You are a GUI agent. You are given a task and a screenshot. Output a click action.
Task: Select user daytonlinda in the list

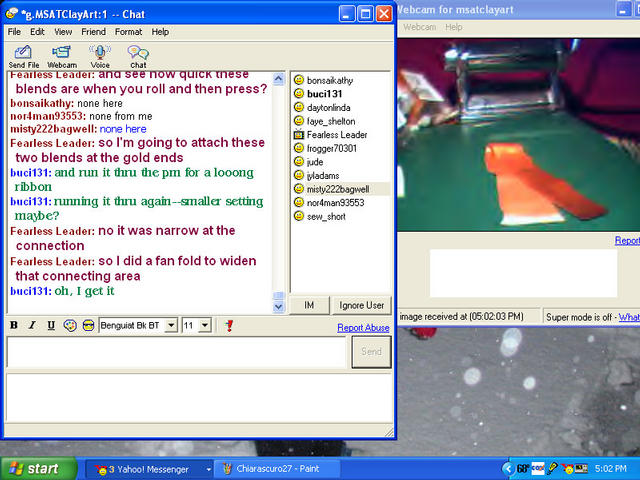(x=329, y=108)
